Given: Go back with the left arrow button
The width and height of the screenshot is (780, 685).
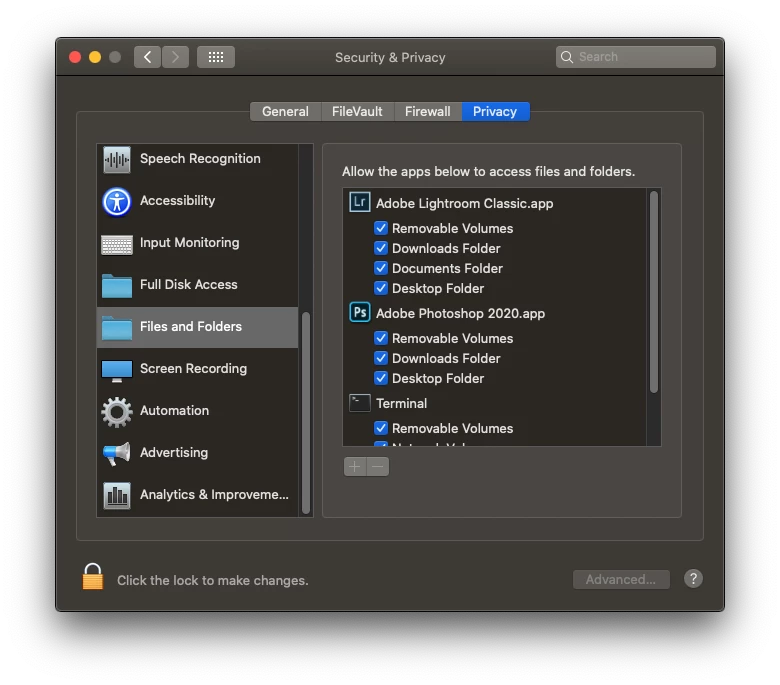Looking at the screenshot, I should (x=147, y=57).
